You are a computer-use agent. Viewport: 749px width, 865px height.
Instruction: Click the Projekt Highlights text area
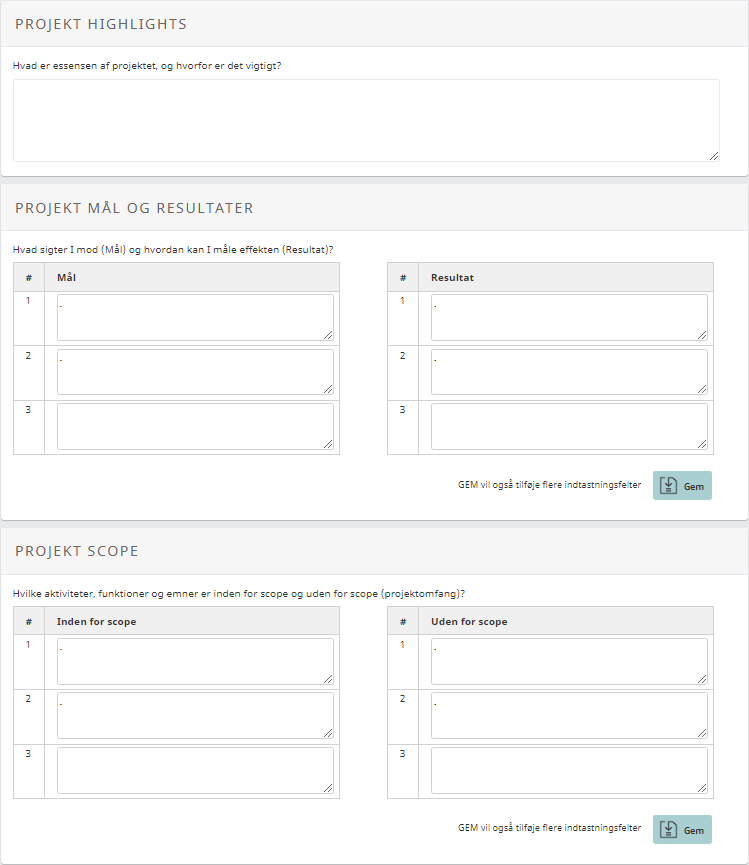pos(365,120)
